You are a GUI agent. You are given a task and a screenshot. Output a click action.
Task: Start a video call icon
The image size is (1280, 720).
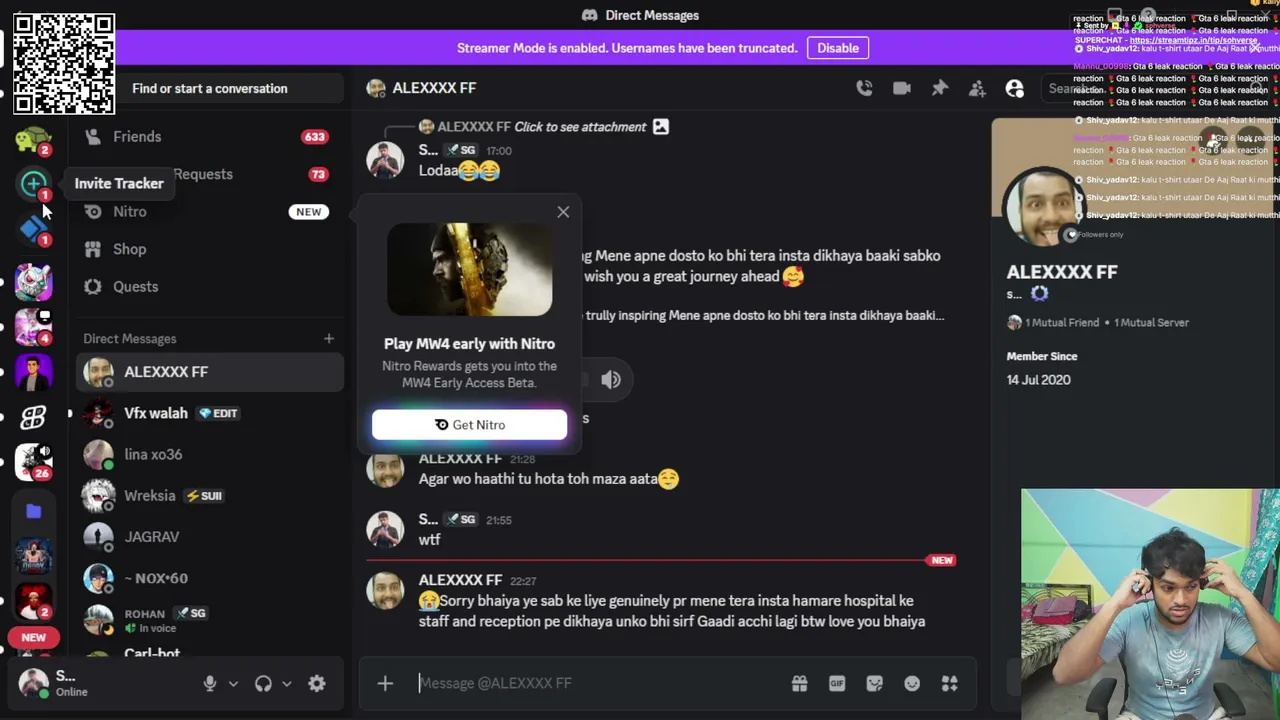tap(902, 89)
